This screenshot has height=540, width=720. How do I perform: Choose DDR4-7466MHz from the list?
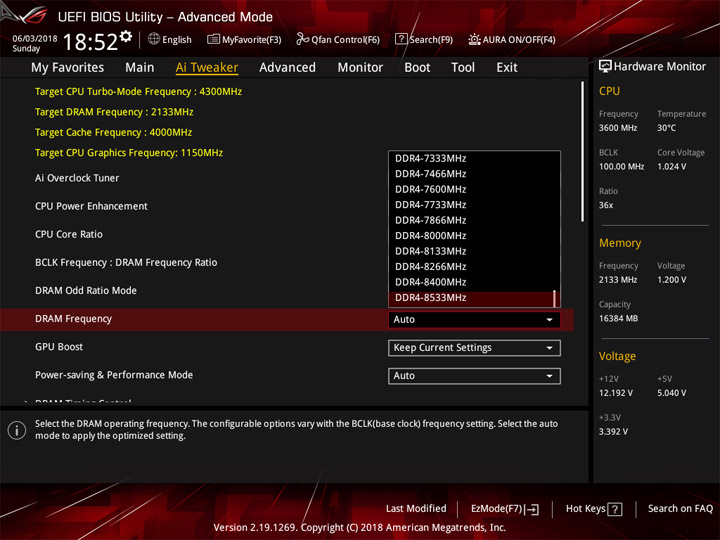point(474,174)
